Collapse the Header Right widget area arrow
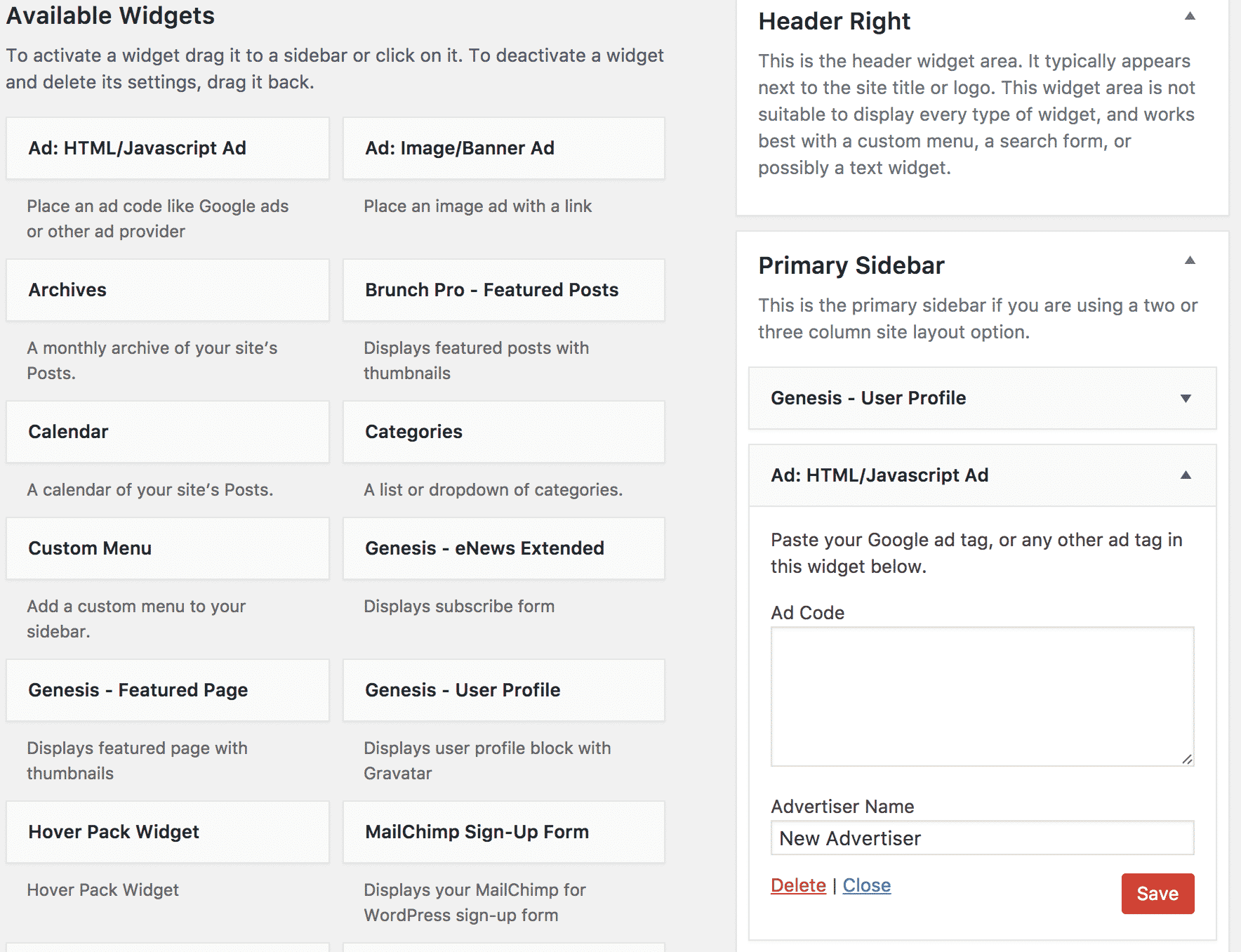Image resolution: width=1241 pixels, height=952 pixels. (1190, 16)
